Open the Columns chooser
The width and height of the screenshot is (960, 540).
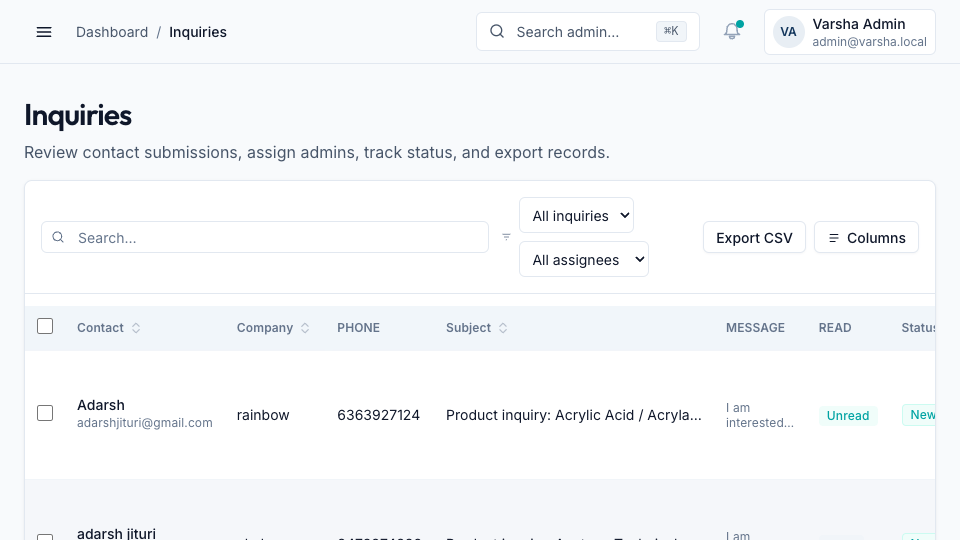pos(866,238)
